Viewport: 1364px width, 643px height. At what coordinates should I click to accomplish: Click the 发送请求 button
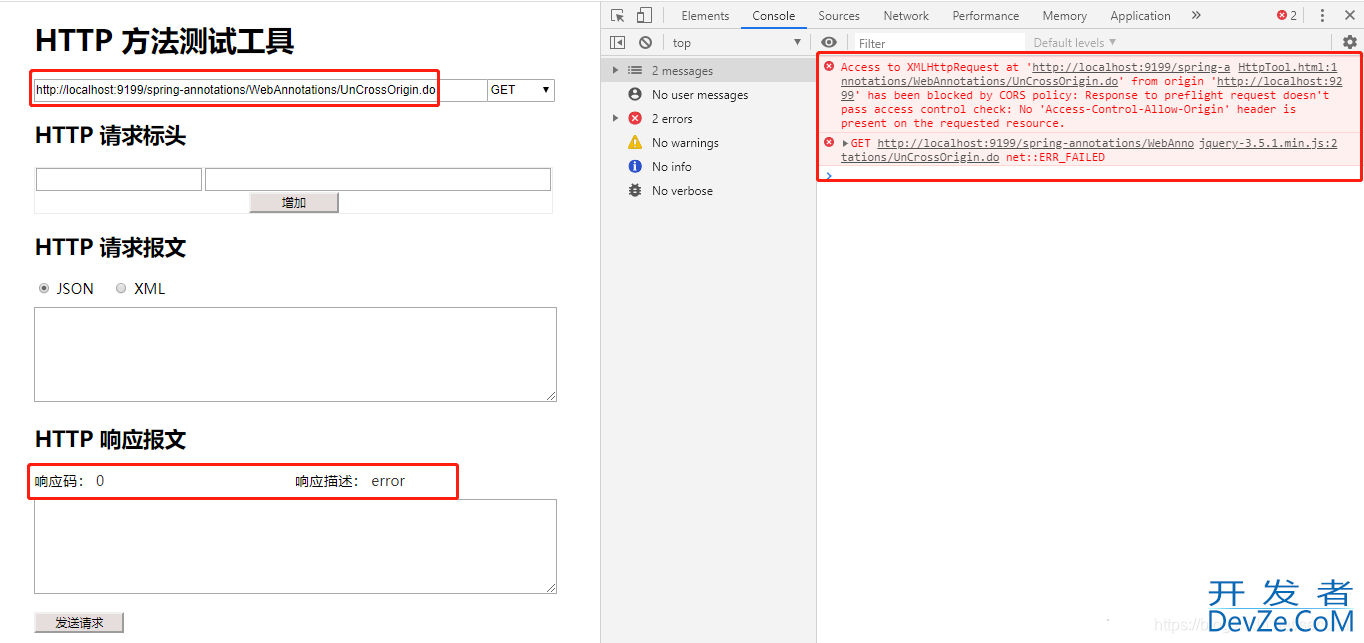click(79, 622)
